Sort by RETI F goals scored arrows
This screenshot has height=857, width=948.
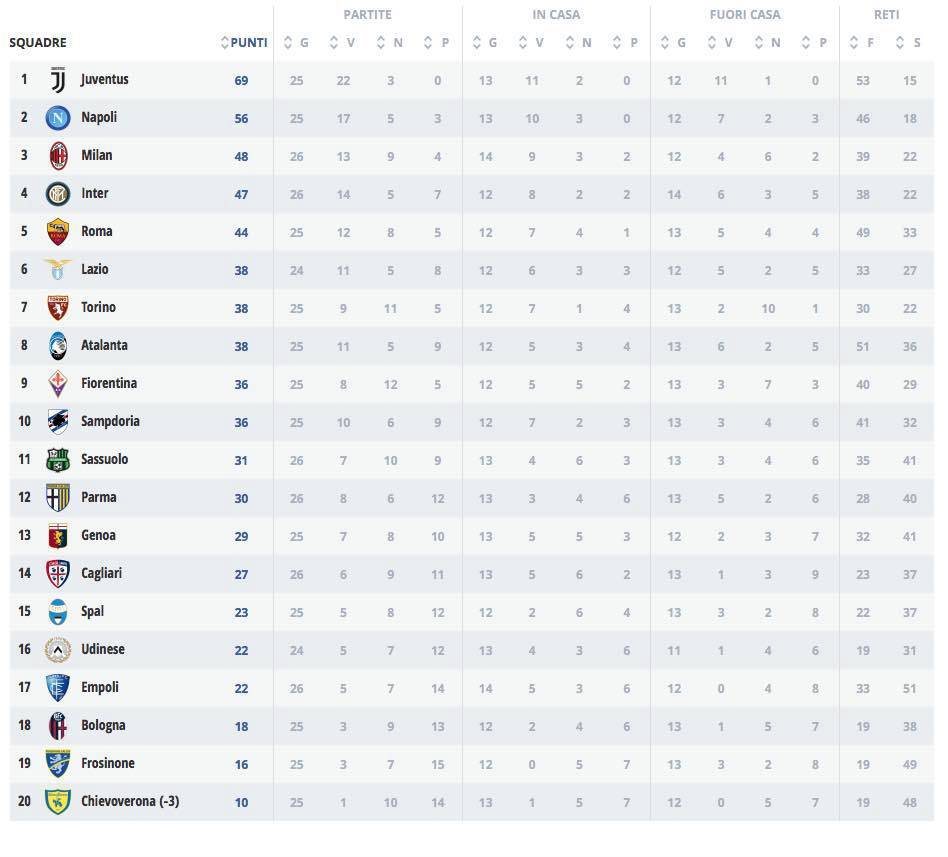point(854,43)
